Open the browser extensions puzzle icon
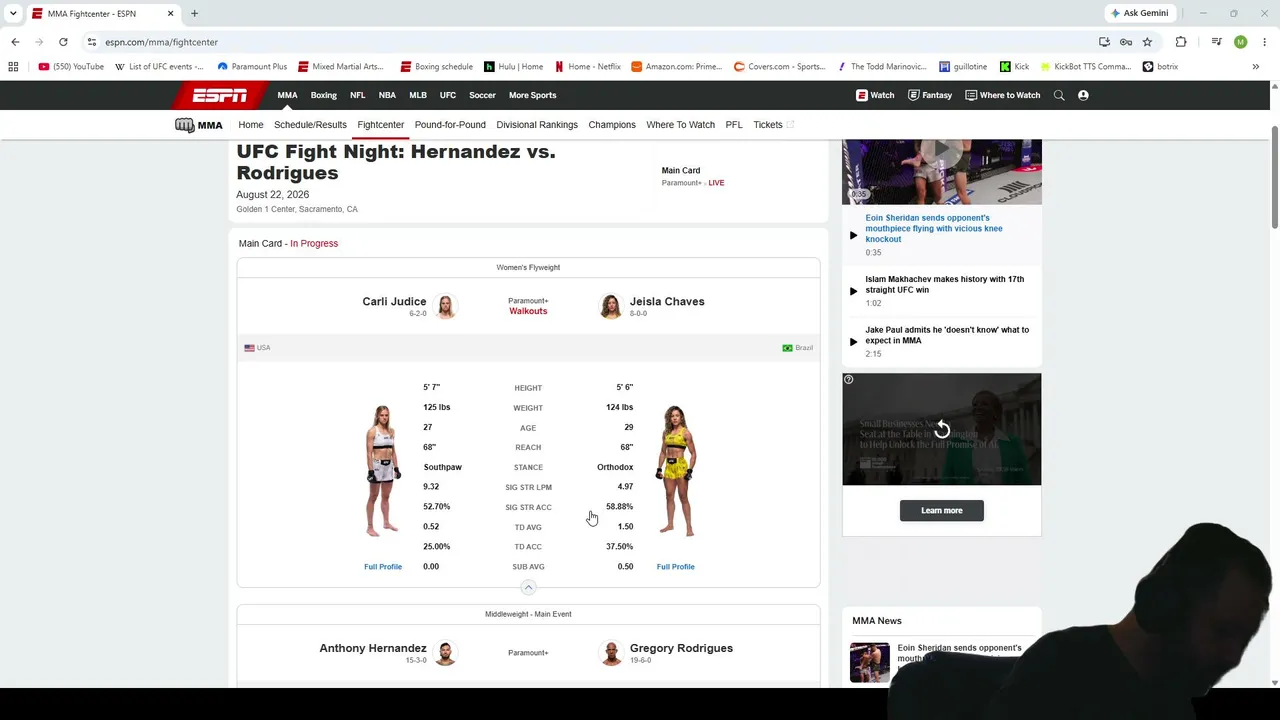This screenshot has height=720, width=1280. point(1181,42)
